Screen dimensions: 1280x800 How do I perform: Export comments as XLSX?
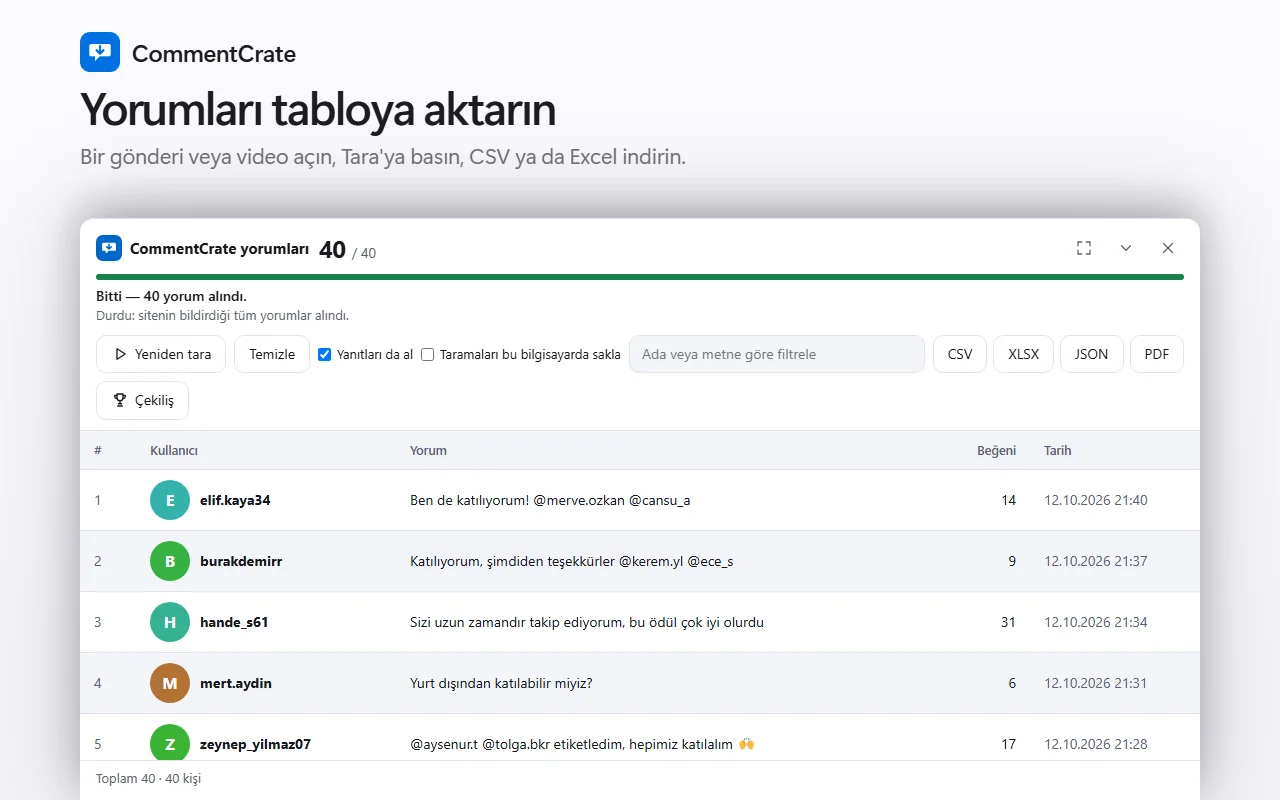(x=1023, y=354)
